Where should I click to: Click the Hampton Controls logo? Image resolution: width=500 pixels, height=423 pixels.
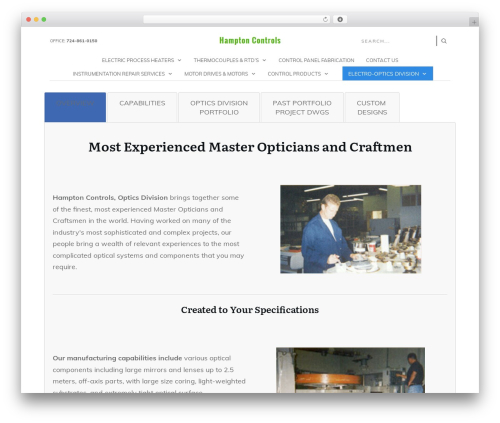pos(250,40)
